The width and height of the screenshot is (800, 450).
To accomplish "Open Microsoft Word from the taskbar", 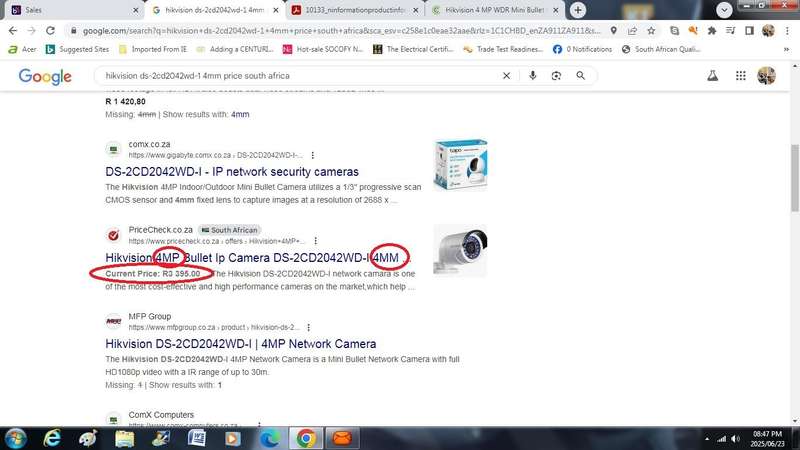I will (x=196, y=438).
